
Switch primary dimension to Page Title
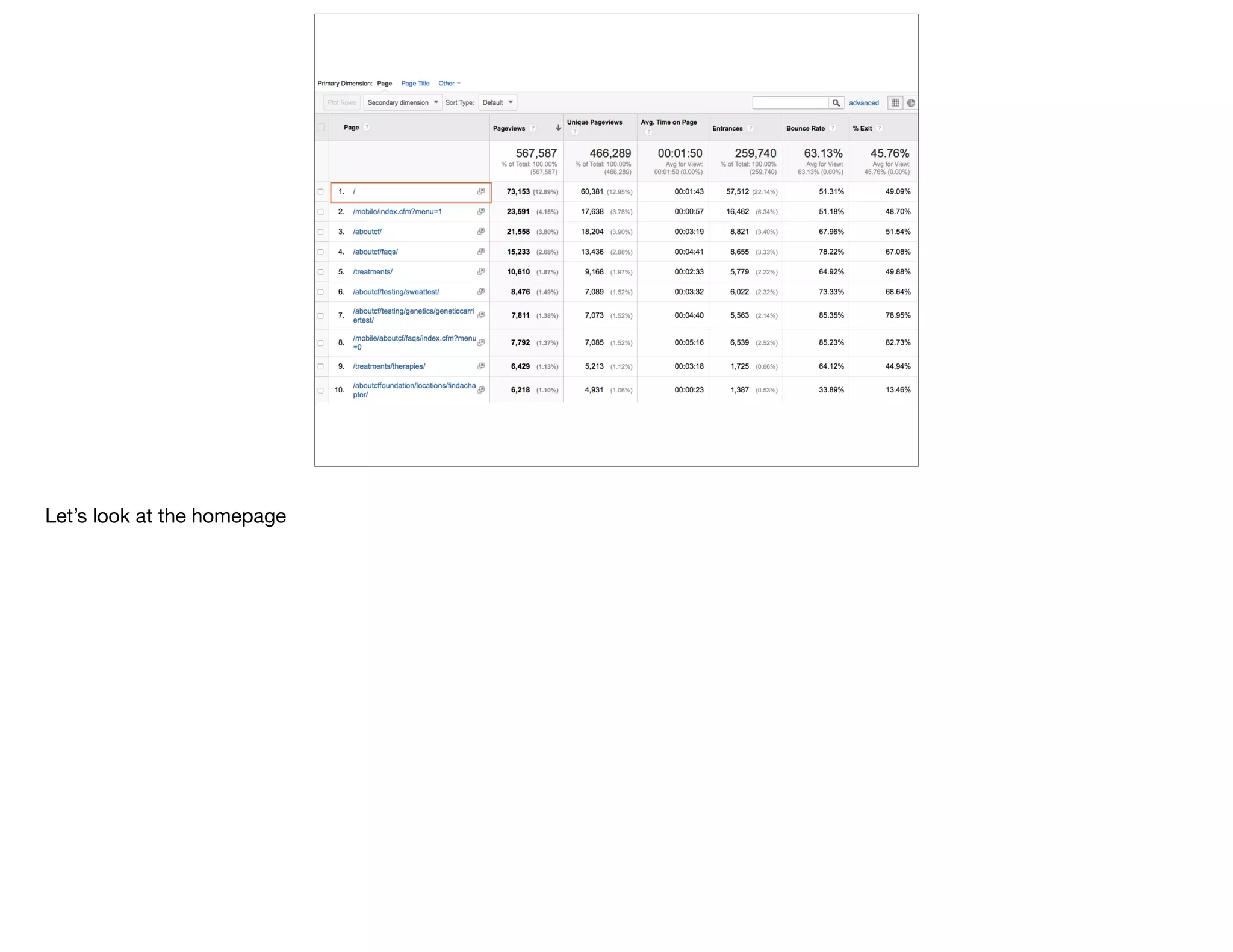tap(415, 84)
